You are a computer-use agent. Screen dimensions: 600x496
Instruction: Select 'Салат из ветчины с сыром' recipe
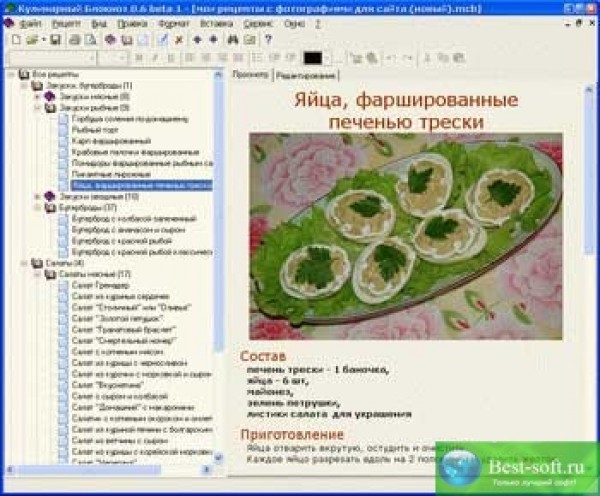pos(120,441)
